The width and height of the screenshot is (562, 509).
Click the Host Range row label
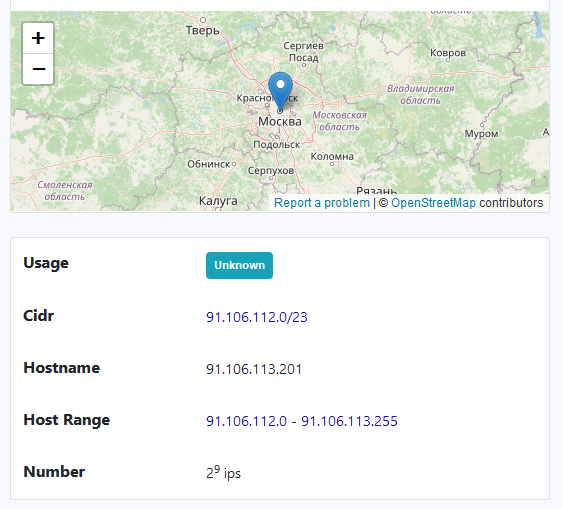coord(67,420)
